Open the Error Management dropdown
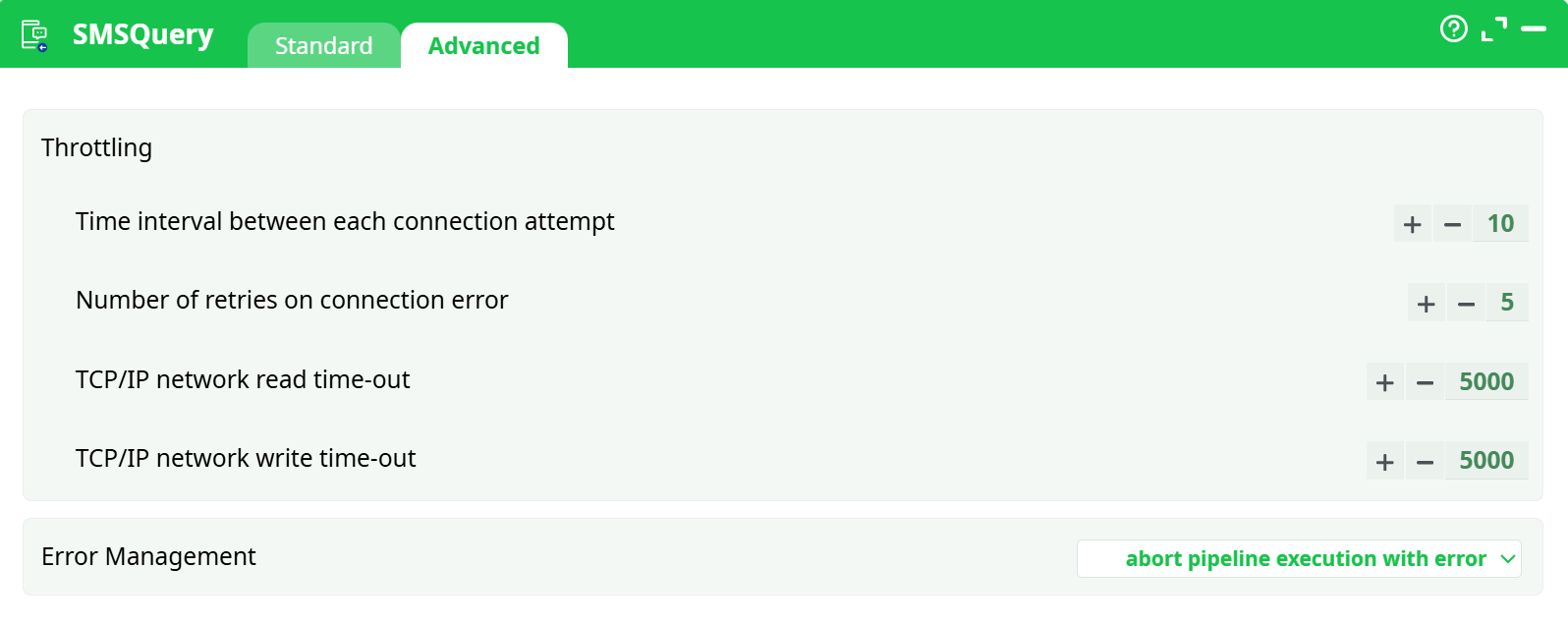Image resolution: width=1568 pixels, height=625 pixels. pyautogui.click(x=1297, y=559)
